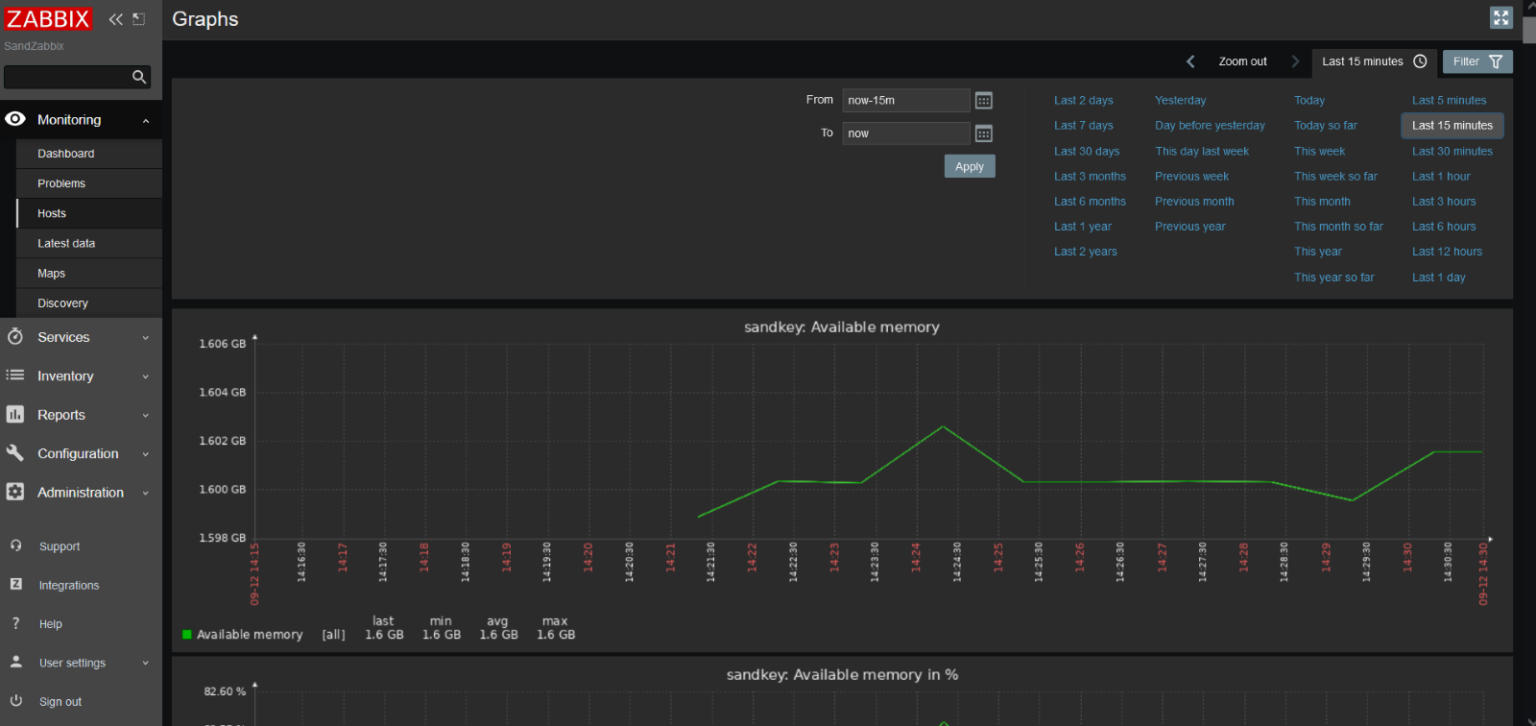Screen dimensions: 1536x726
Task: Open the To date calendar picker
Action: 983,134
